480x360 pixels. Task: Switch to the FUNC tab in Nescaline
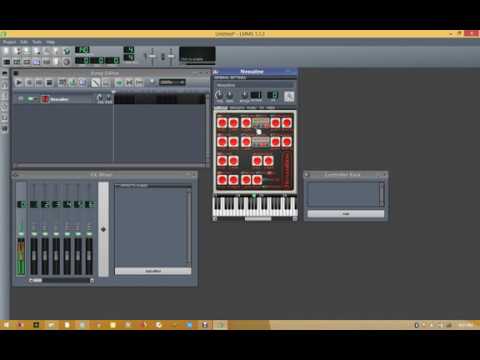pos(252,108)
